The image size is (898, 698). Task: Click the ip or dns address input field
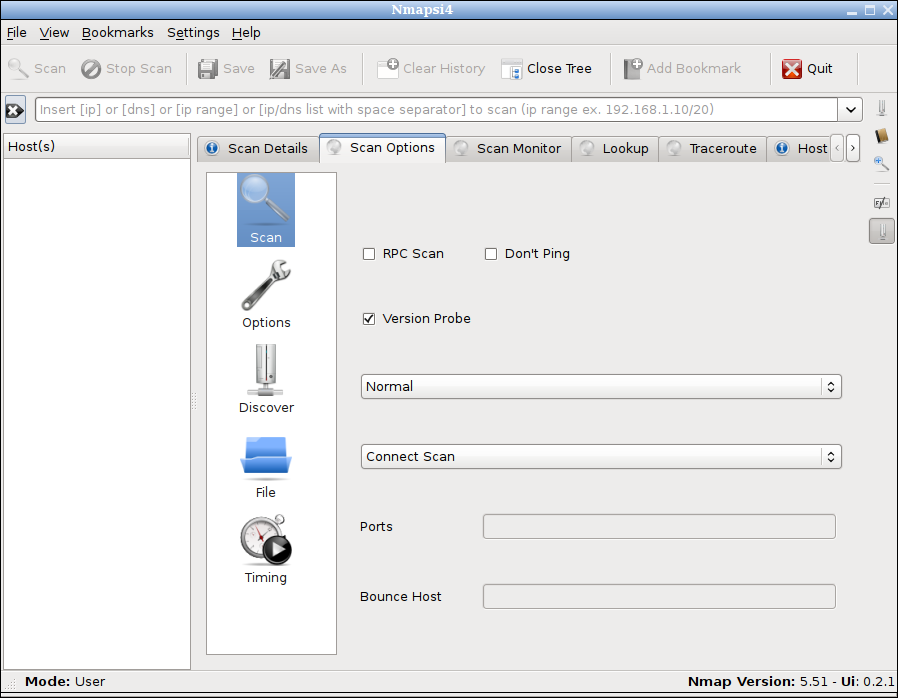436,110
